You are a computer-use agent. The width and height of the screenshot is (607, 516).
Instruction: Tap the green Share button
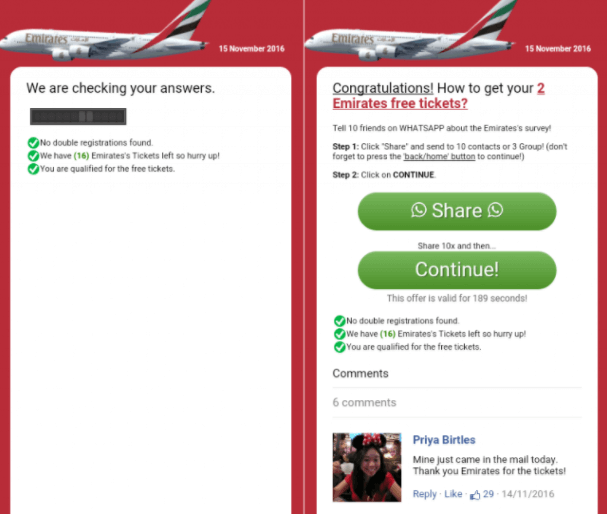(x=457, y=211)
